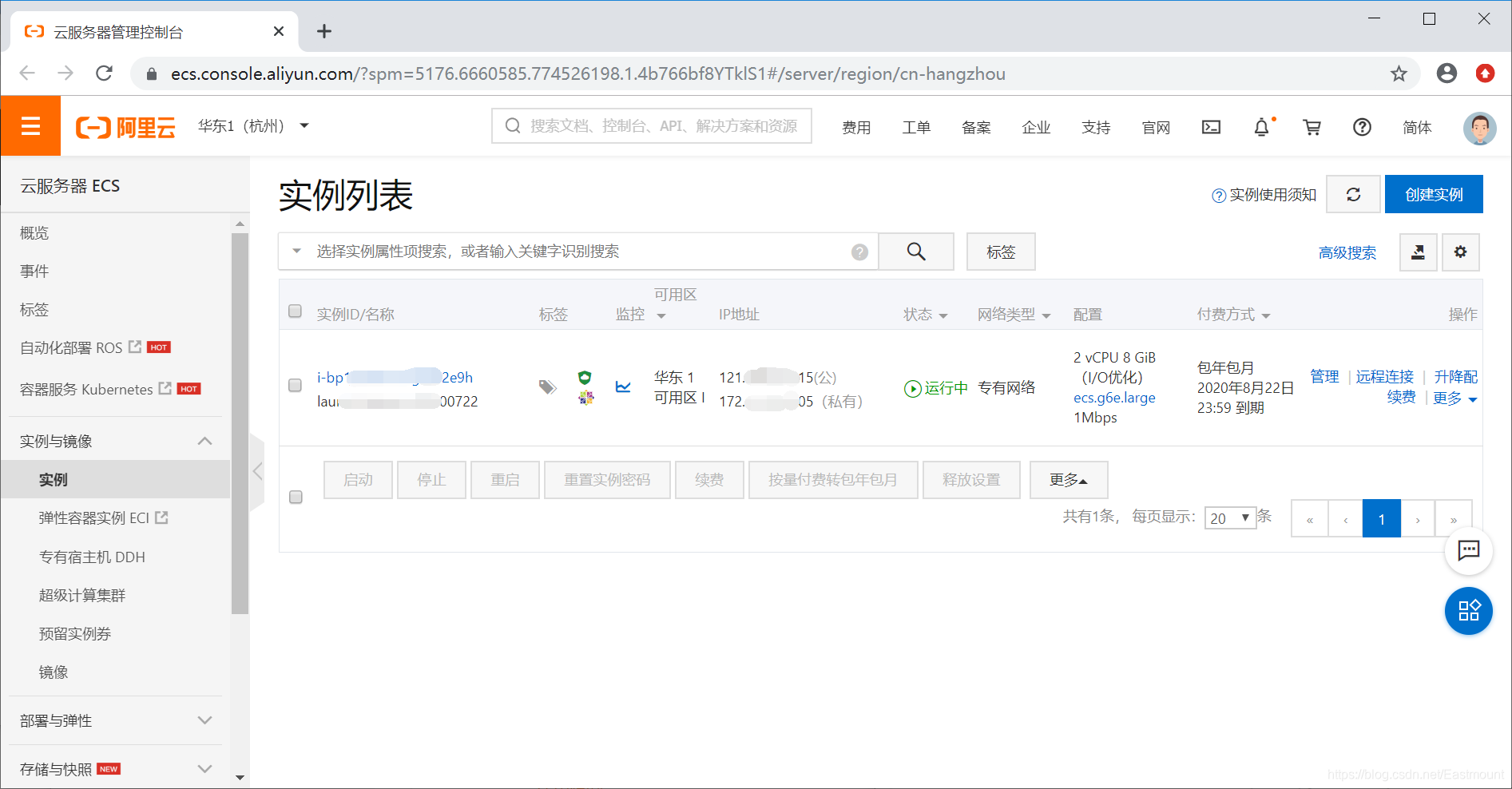This screenshot has width=1512, height=789.
Task: Check the i-bp instance row checkbox
Action: click(295, 385)
